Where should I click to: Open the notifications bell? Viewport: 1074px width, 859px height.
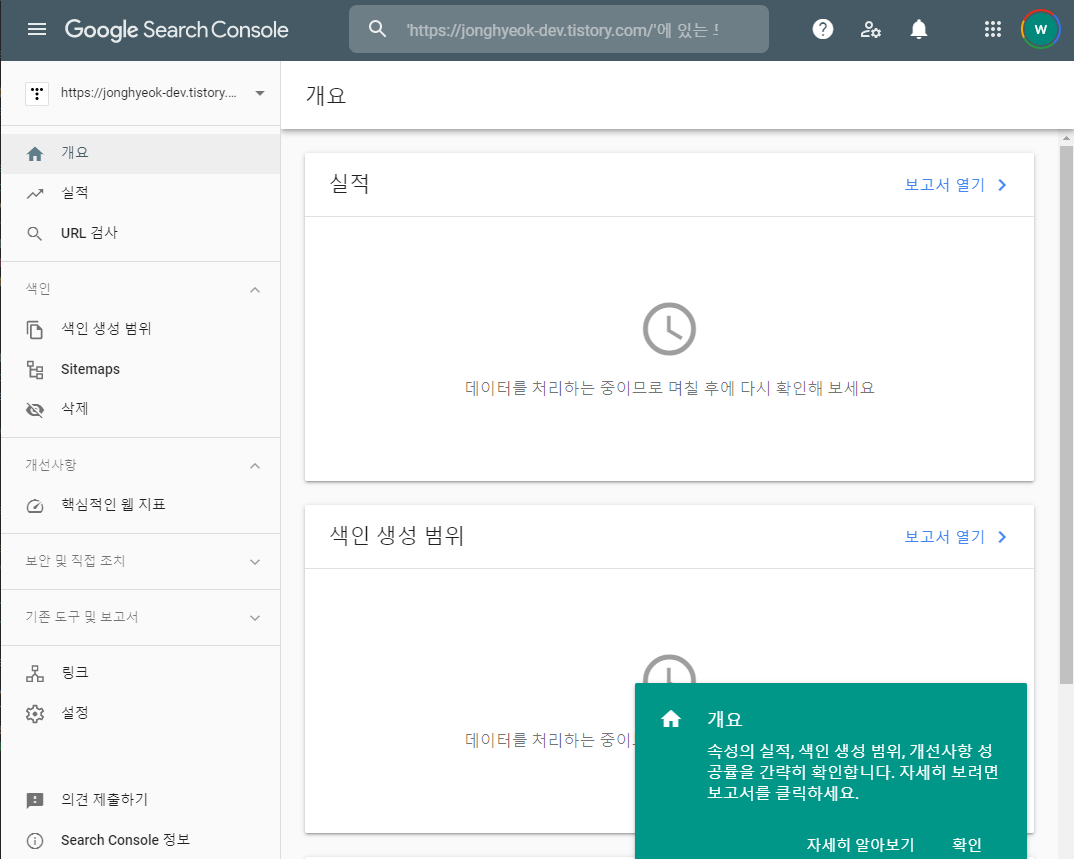[x=919, y=29]
